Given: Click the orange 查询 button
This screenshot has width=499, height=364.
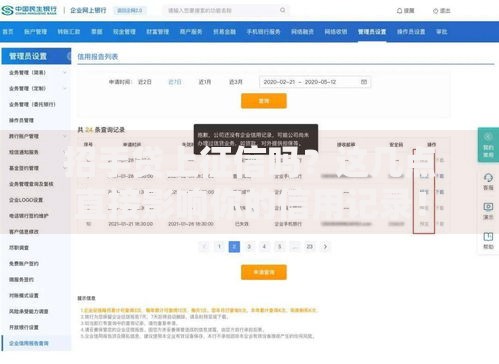Looking at the screenshot, I should coord(264,101).
